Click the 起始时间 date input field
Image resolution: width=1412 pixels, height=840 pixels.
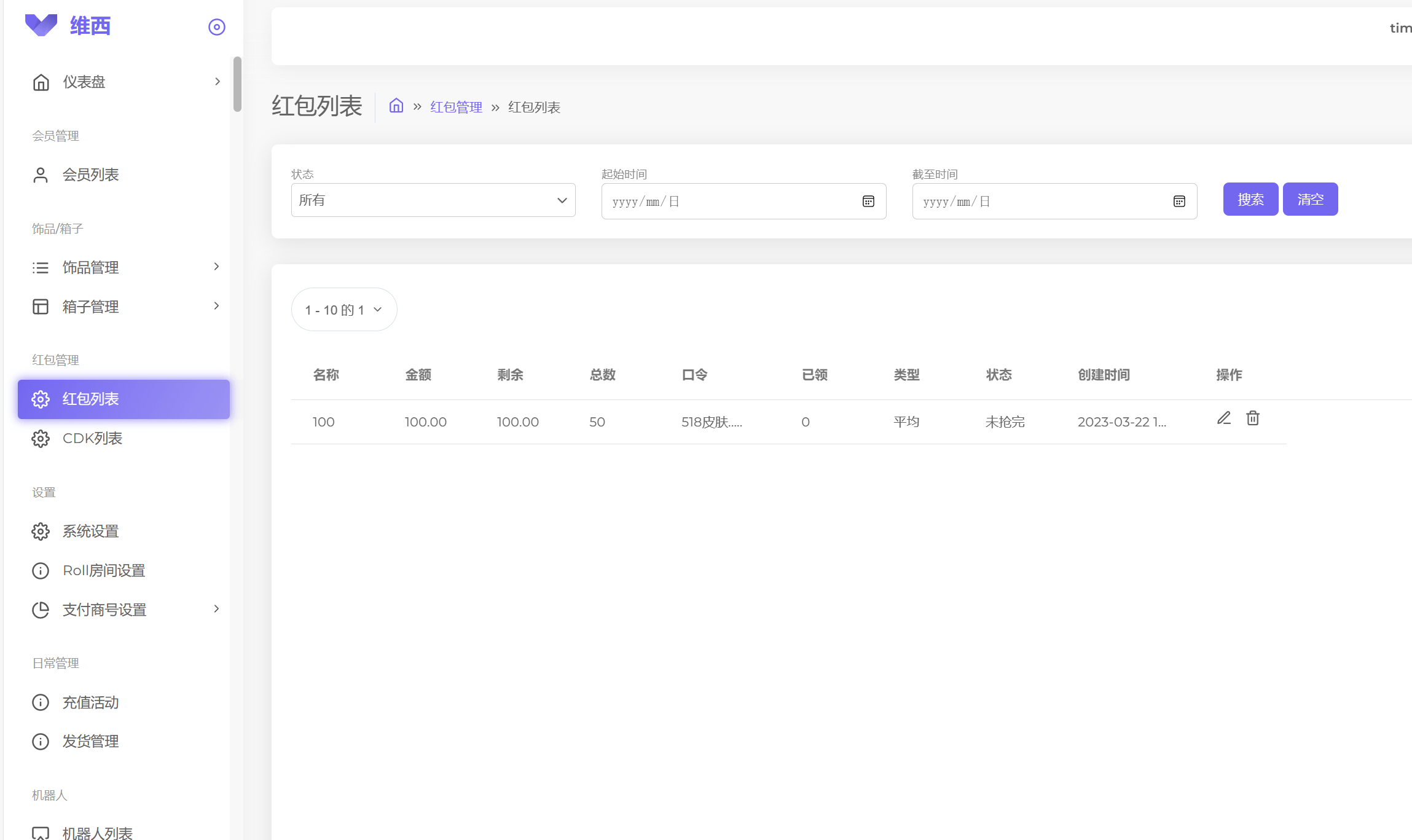click(x=743, y=202)
